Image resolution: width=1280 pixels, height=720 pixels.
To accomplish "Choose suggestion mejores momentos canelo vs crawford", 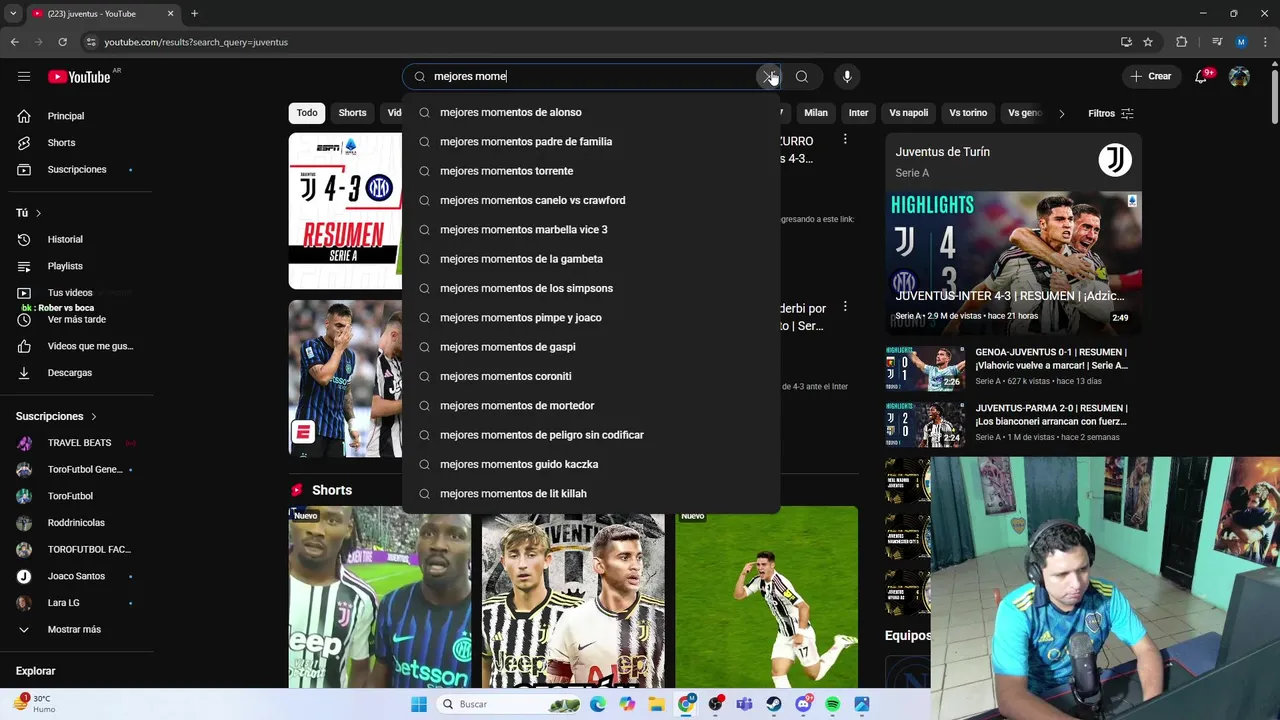I will 591,200.
